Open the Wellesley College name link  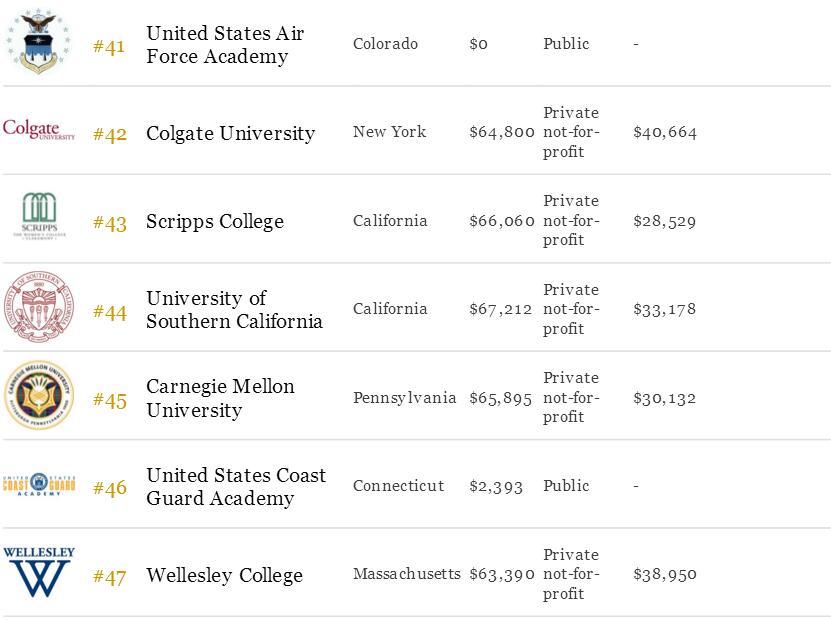(x=225, y=575)
